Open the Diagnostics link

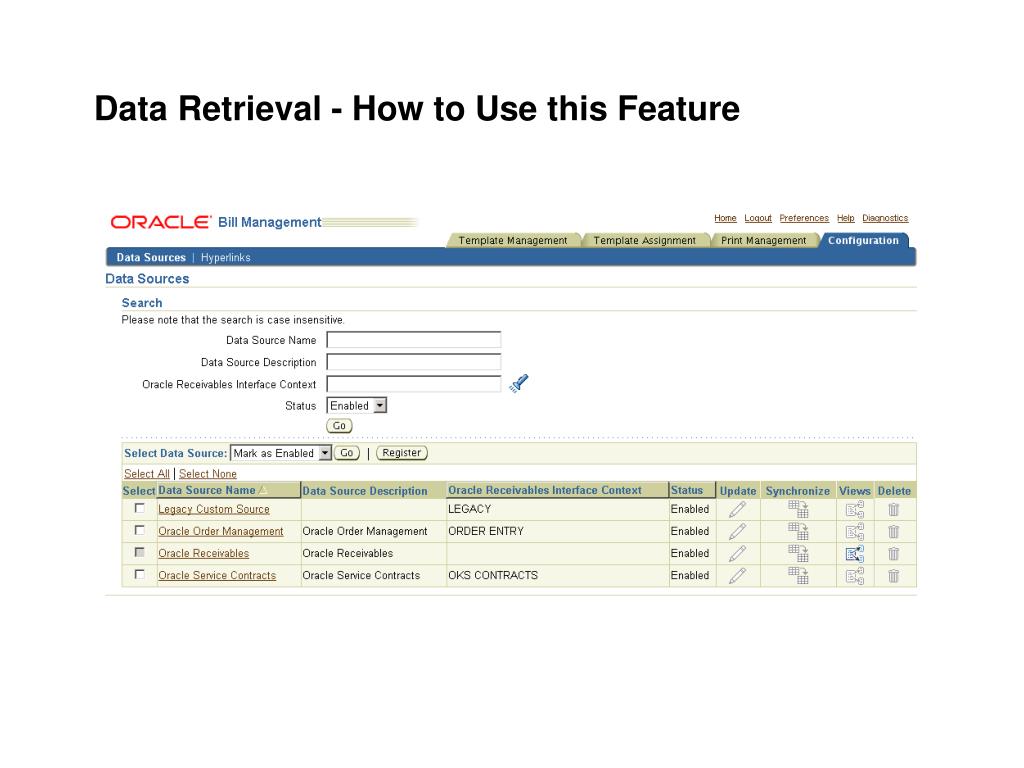(885, 218)
